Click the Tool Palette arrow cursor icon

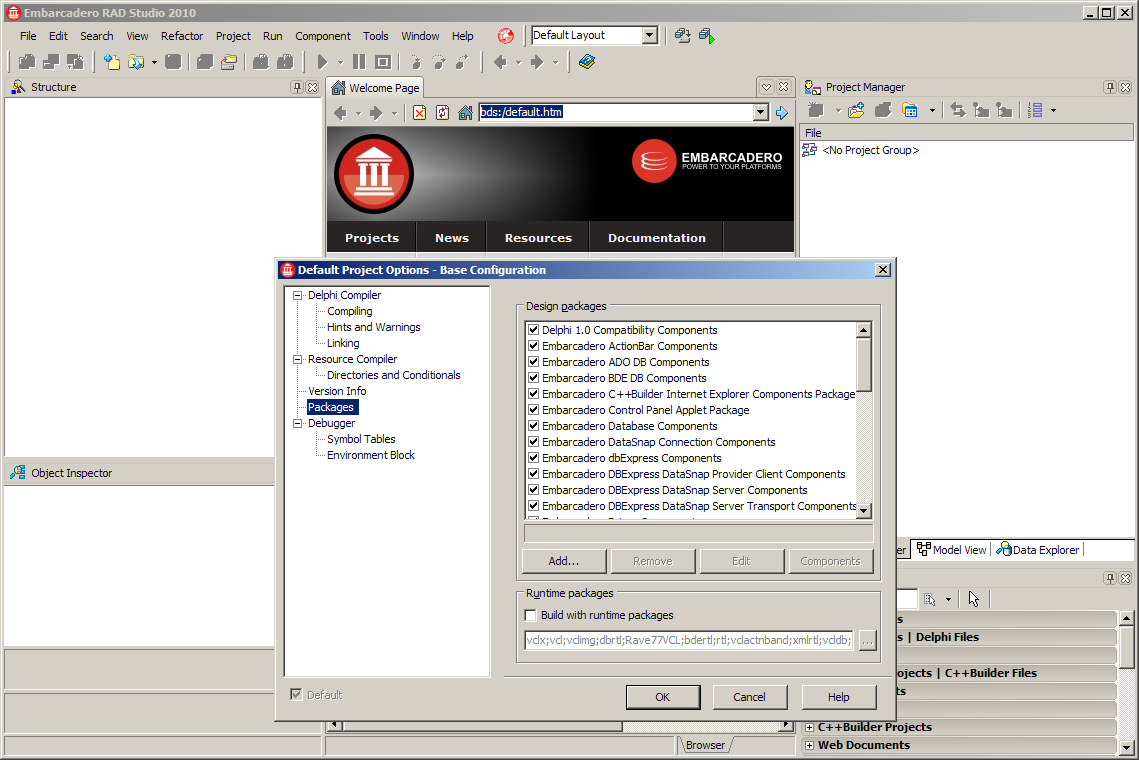[x=973, y=599]
